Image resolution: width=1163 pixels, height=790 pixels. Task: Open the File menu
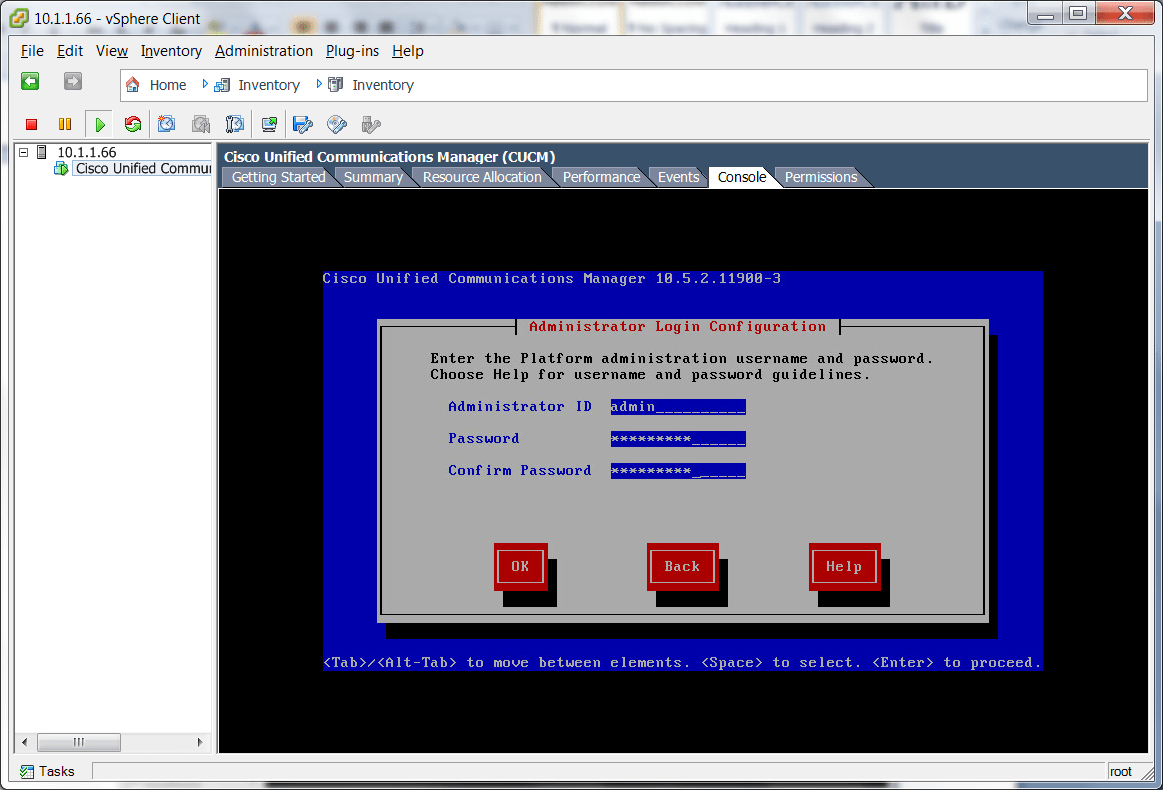(32, 51)
